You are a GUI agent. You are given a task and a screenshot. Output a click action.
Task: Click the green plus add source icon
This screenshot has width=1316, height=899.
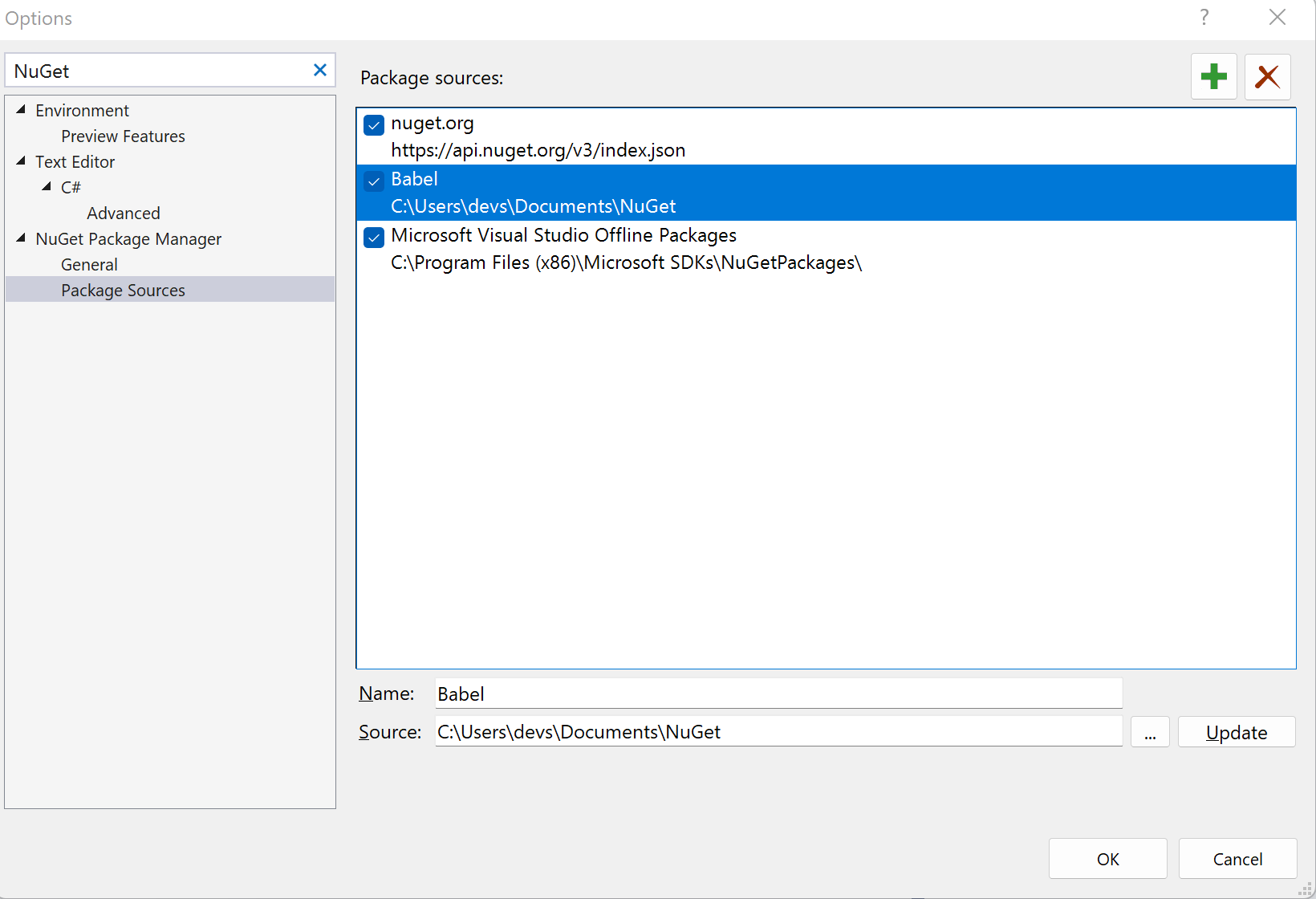(x=1213, y=77)
